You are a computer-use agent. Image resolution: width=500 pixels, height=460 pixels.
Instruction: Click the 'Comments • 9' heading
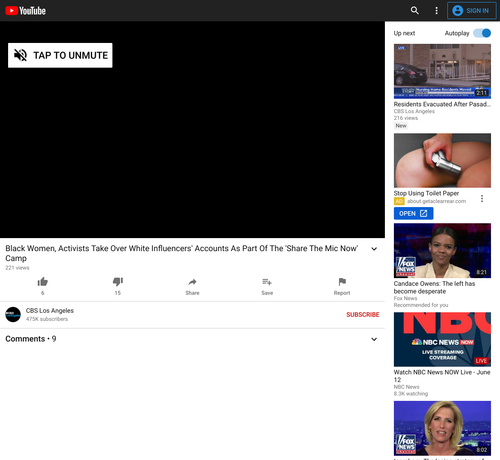(x=31, y=339)
